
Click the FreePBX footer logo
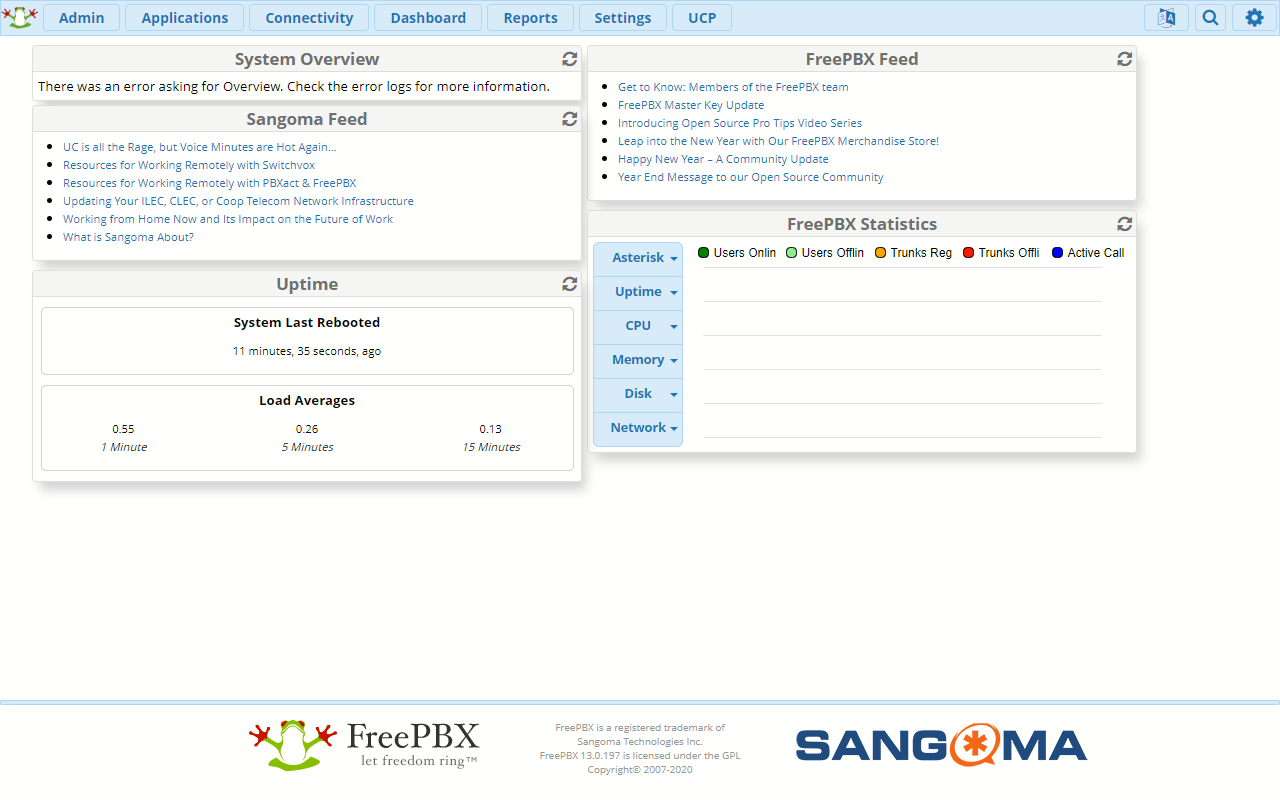[364, 745]
